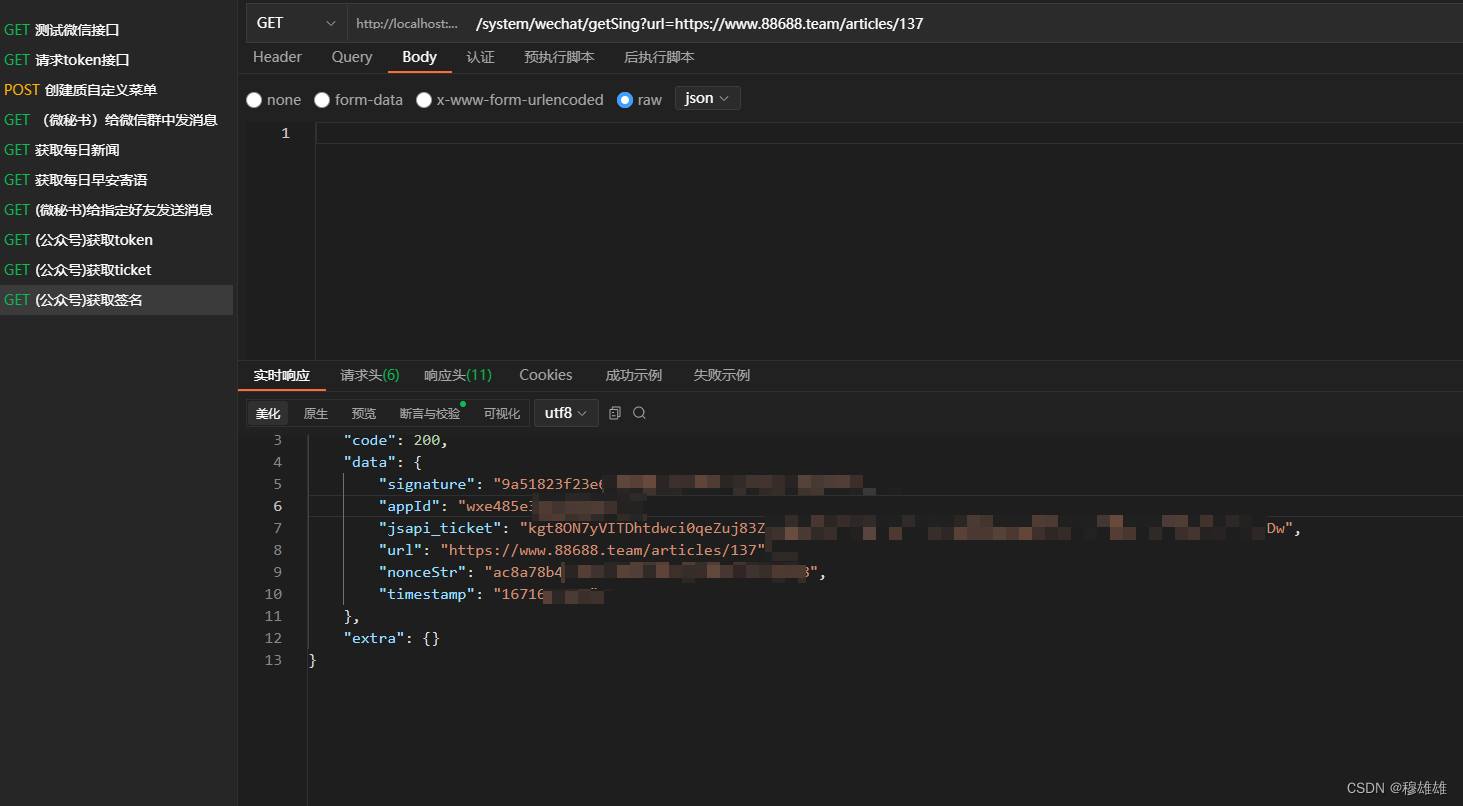Click the "appId" key in the response

410,506
